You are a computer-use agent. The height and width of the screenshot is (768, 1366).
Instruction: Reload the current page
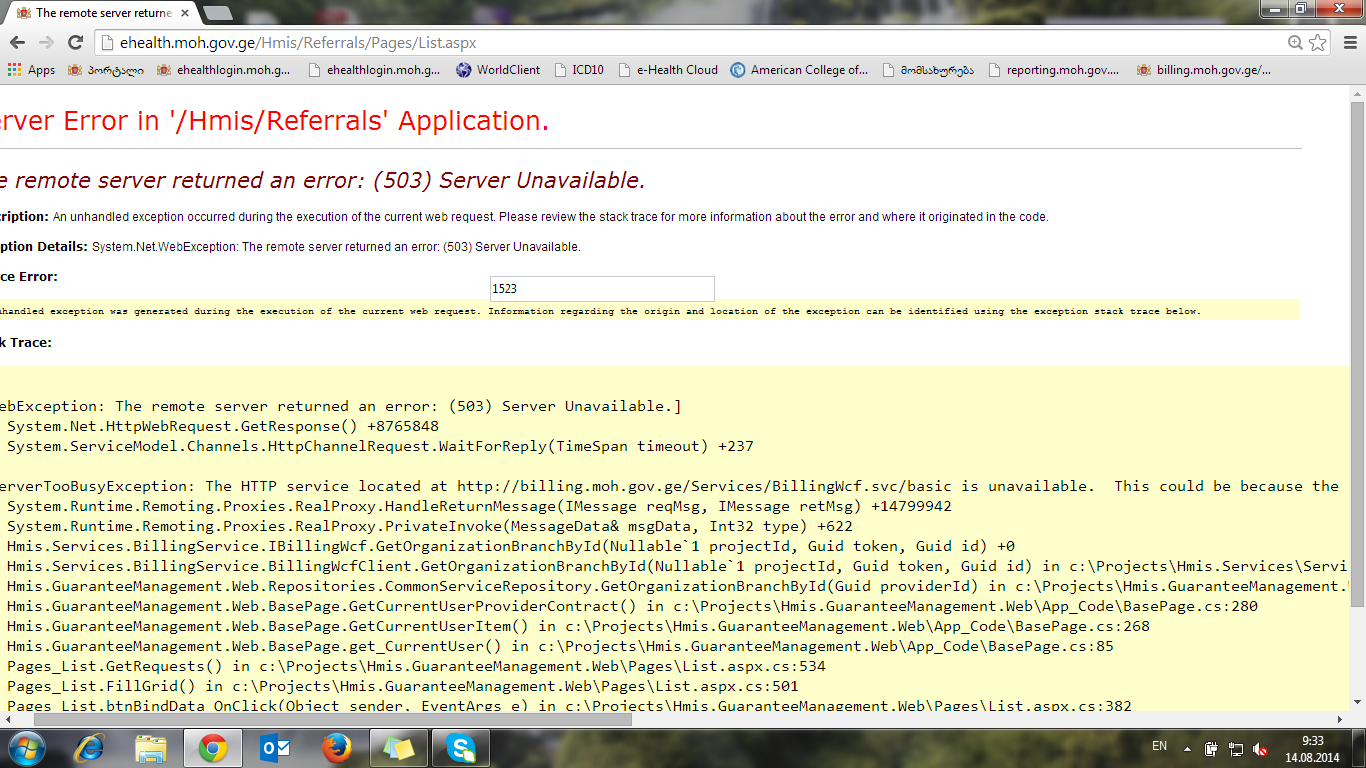tap(75, 43)
